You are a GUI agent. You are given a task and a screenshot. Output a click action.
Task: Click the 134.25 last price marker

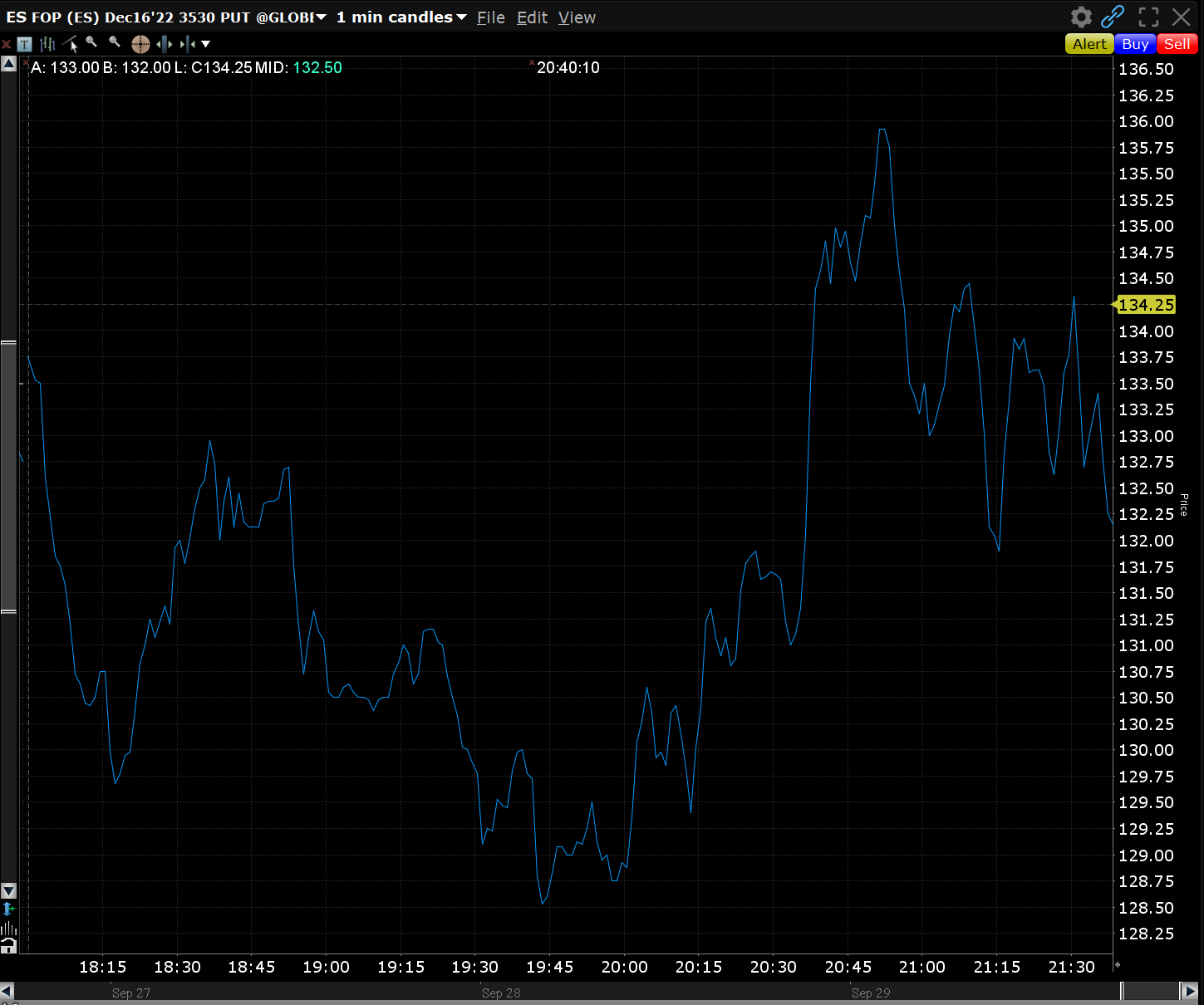[1145, 305]
